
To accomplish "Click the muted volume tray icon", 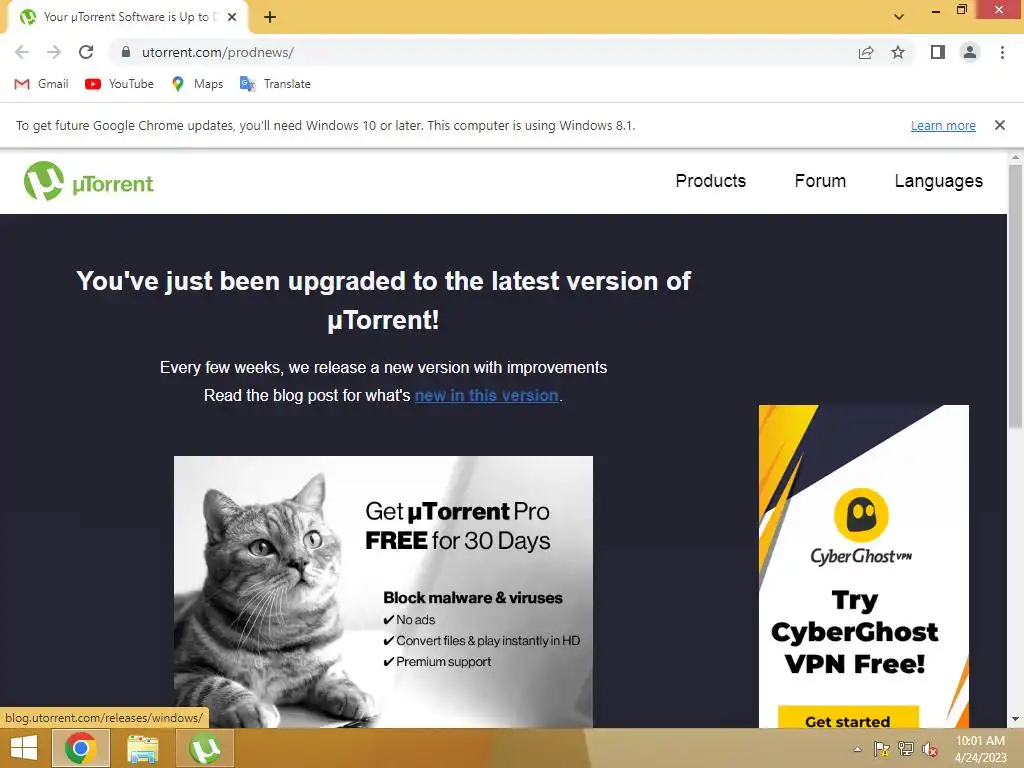I will point(930,749).
